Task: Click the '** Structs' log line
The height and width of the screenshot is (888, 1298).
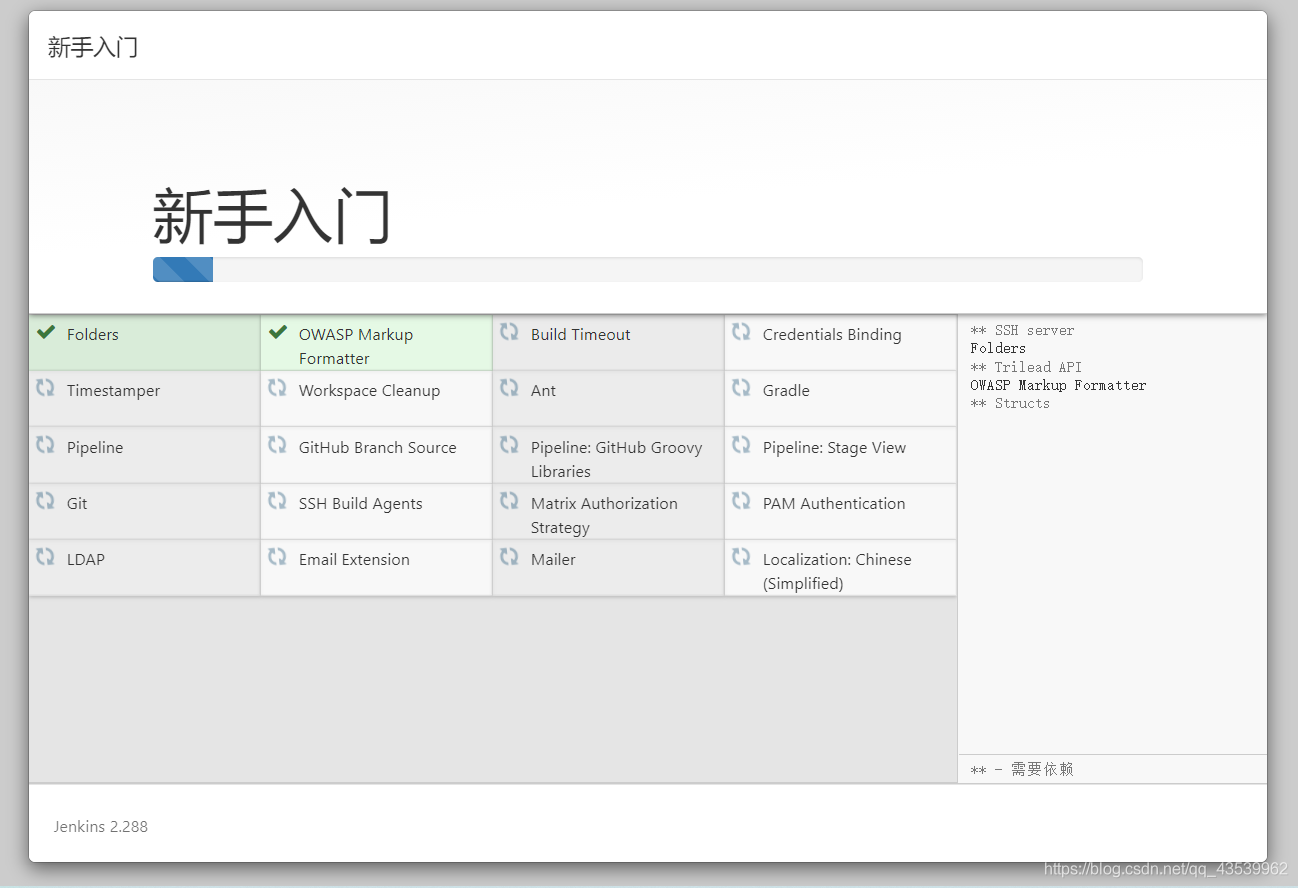Action: 1010,403
